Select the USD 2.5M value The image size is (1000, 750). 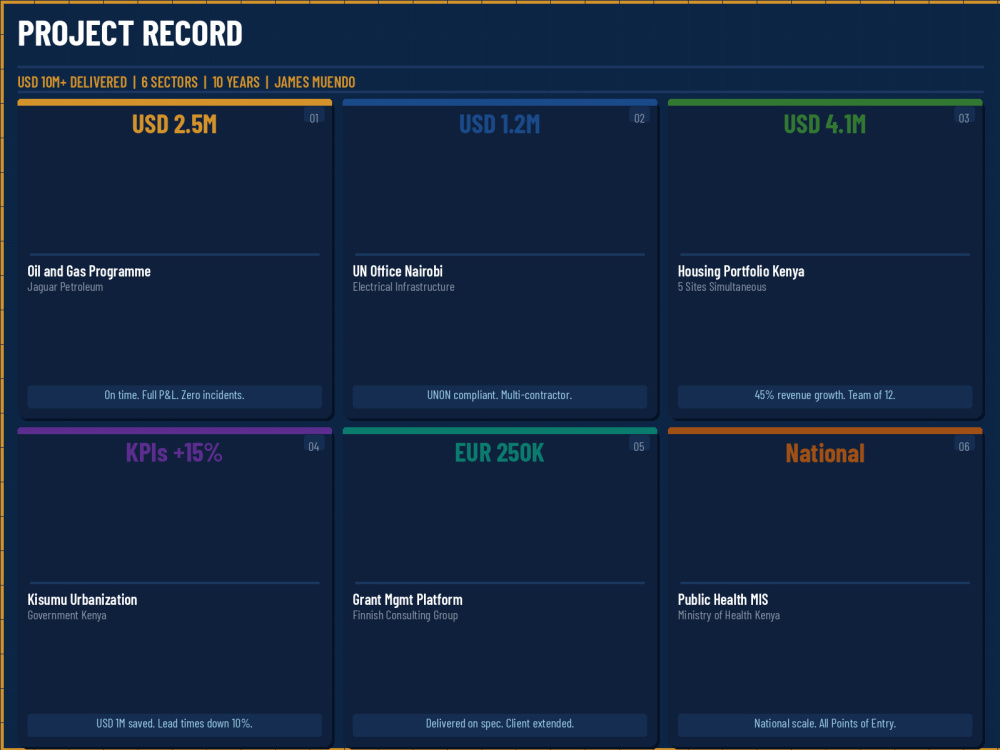(x=174, y=124)
